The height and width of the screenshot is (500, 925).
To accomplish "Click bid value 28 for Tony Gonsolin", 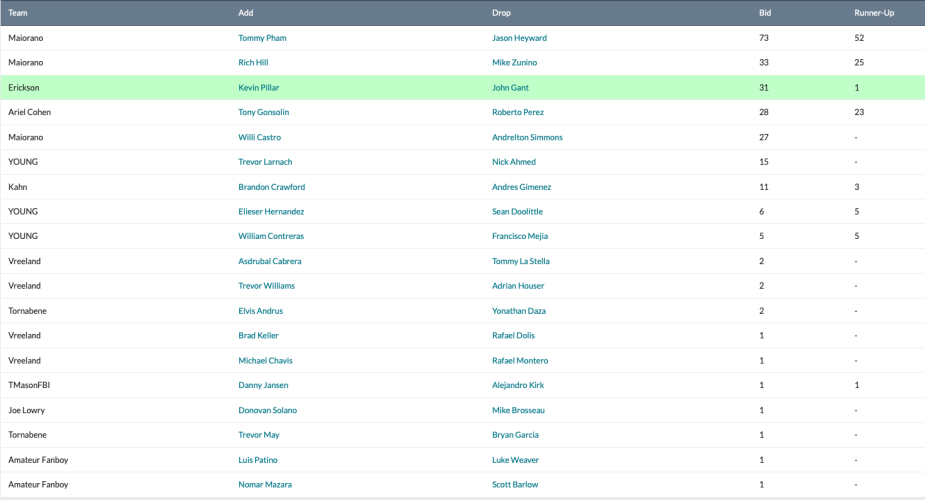I will pos(764,112).
